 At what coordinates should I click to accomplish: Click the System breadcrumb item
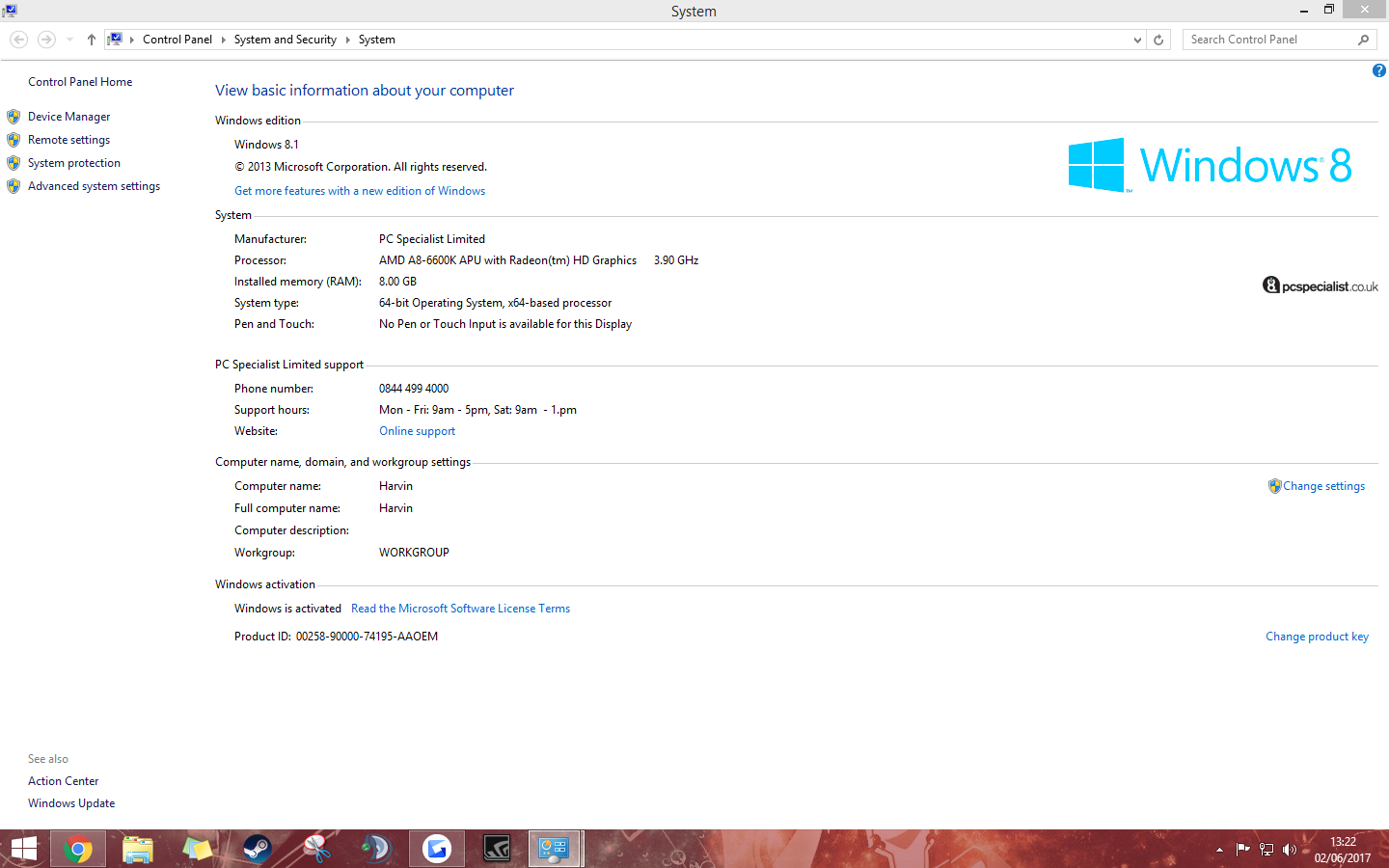pyautogui.click(x=377, y=40)
